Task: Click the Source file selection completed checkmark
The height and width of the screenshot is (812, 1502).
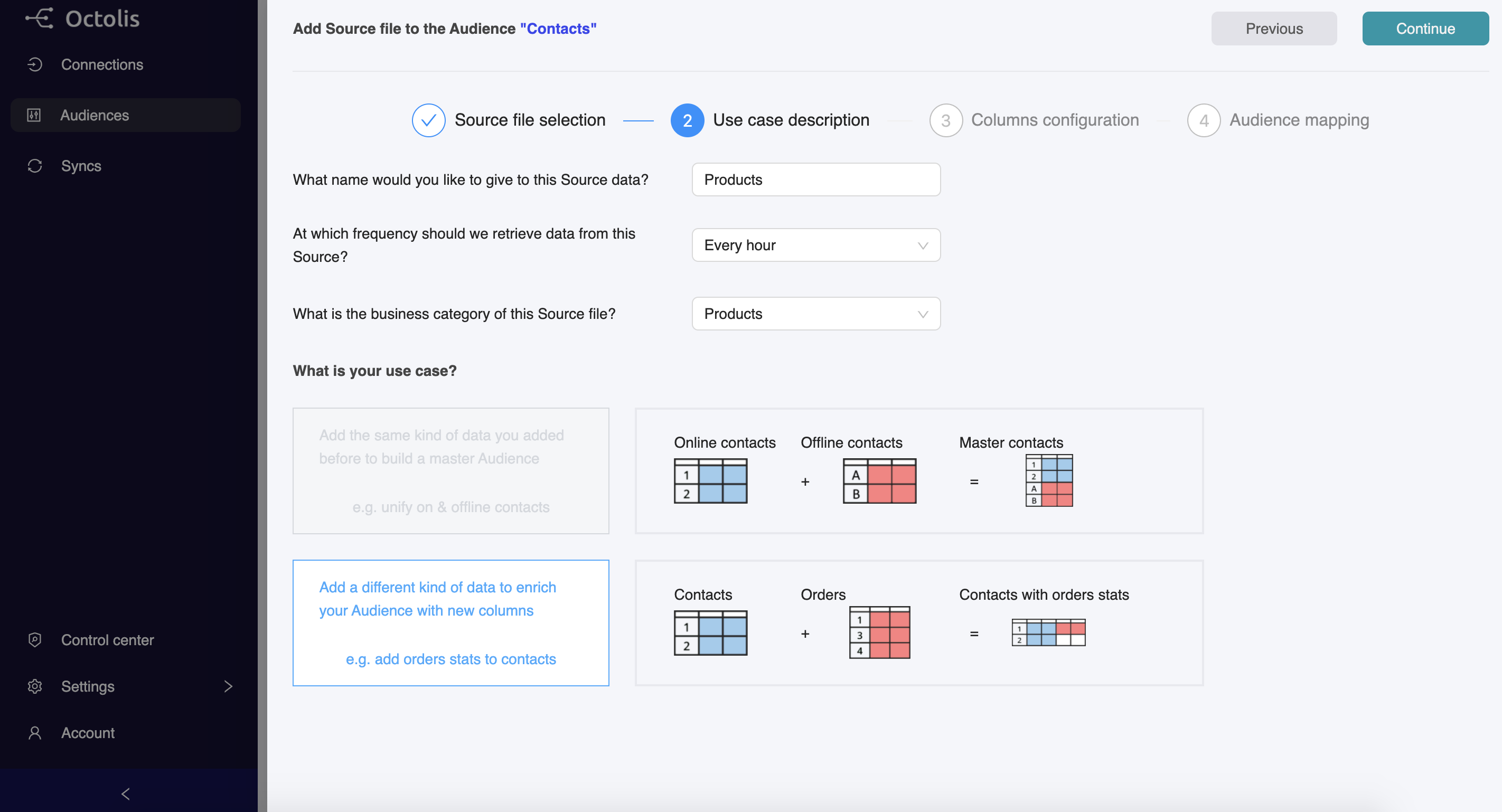Action: [x=427, y=120]
